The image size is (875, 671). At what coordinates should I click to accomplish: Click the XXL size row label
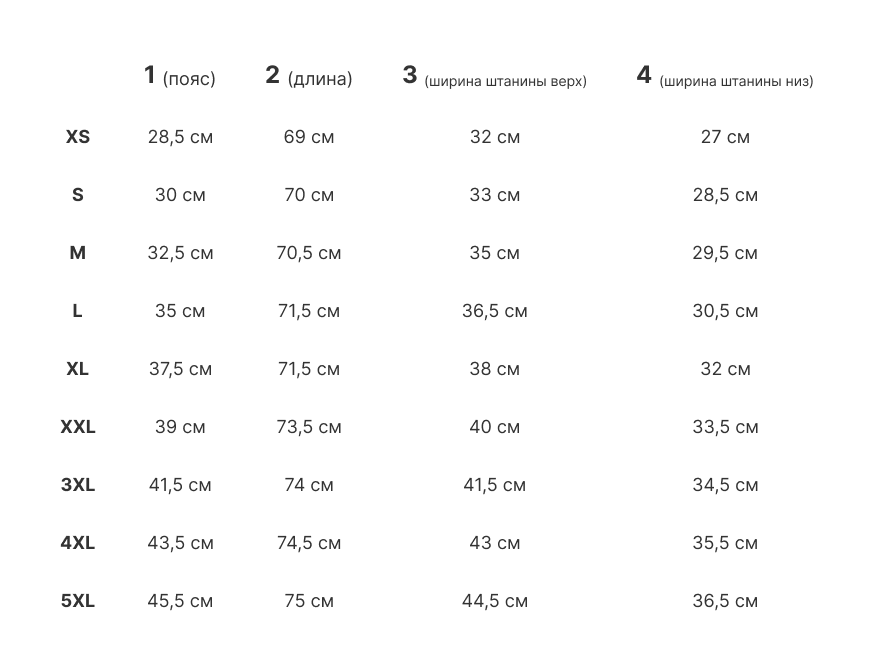tap(78, 427)
